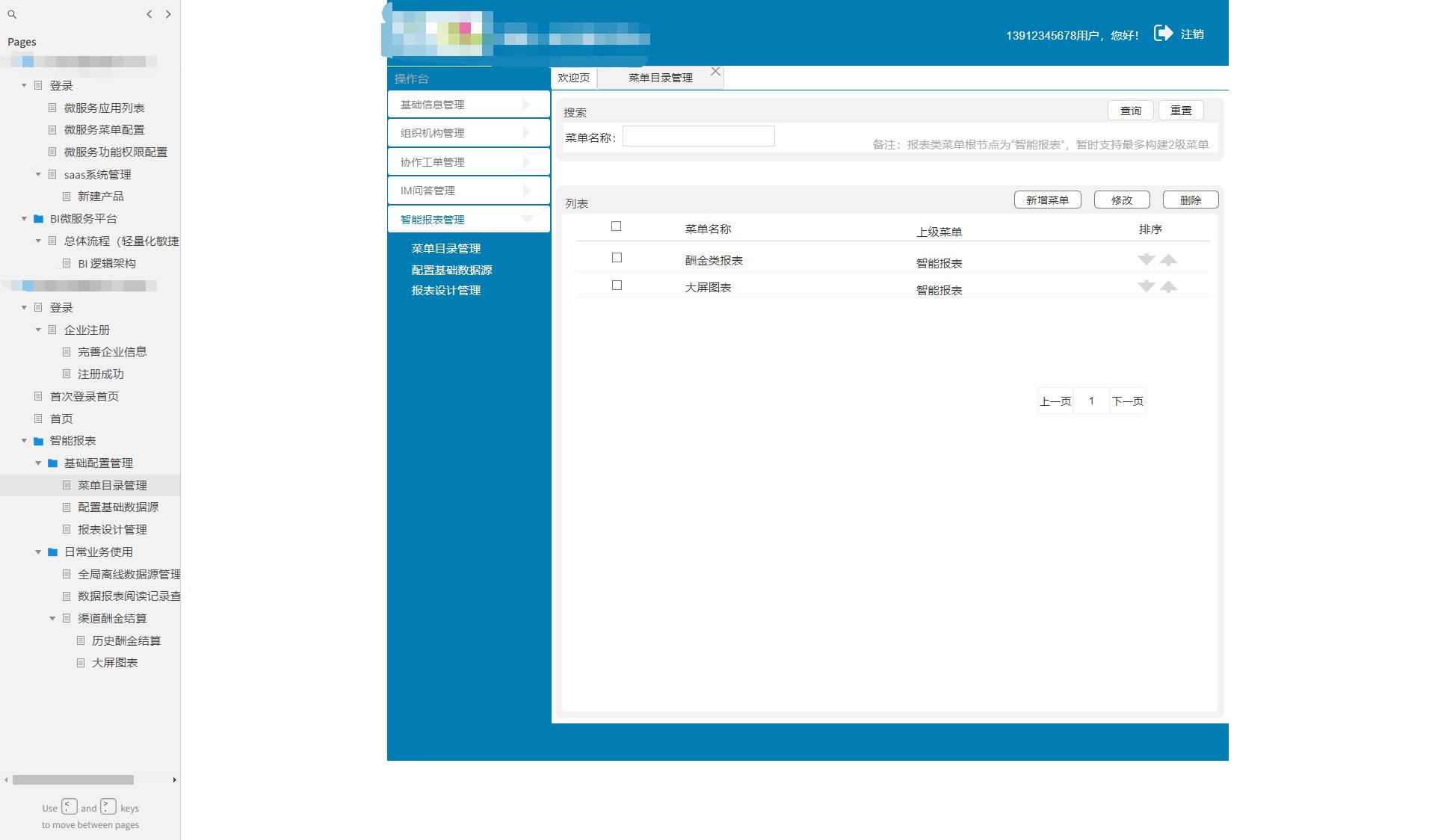Collapse 企业注册 tree node

[38, 330]
